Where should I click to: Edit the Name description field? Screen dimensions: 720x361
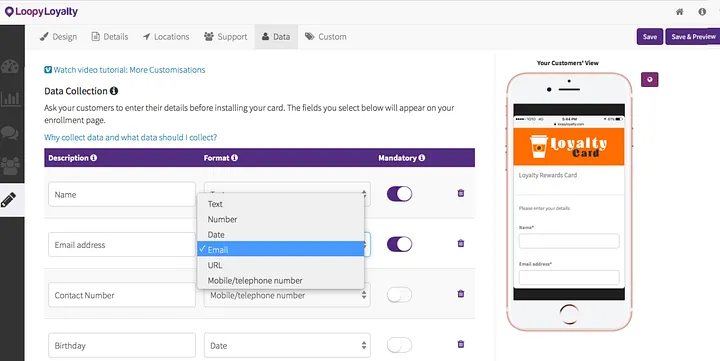pyautogui.click(x=122, y=194)
